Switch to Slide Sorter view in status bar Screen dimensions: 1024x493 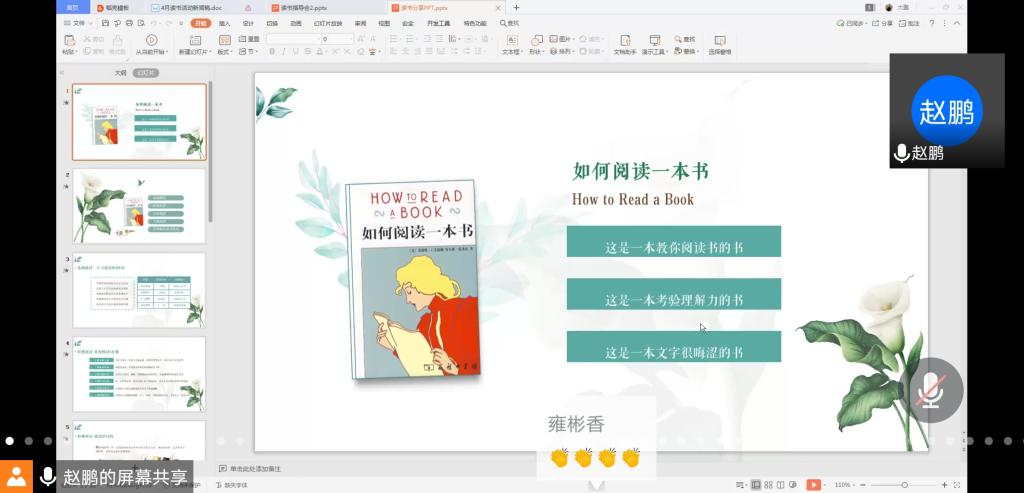coord(769,485)
